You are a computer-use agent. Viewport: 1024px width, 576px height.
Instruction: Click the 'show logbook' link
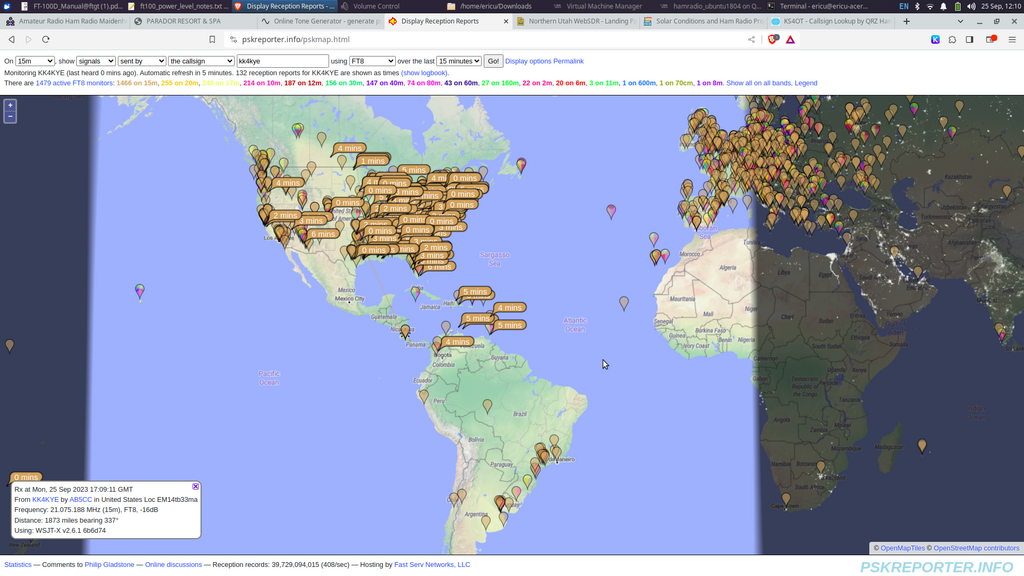click(x=425, y=73)
